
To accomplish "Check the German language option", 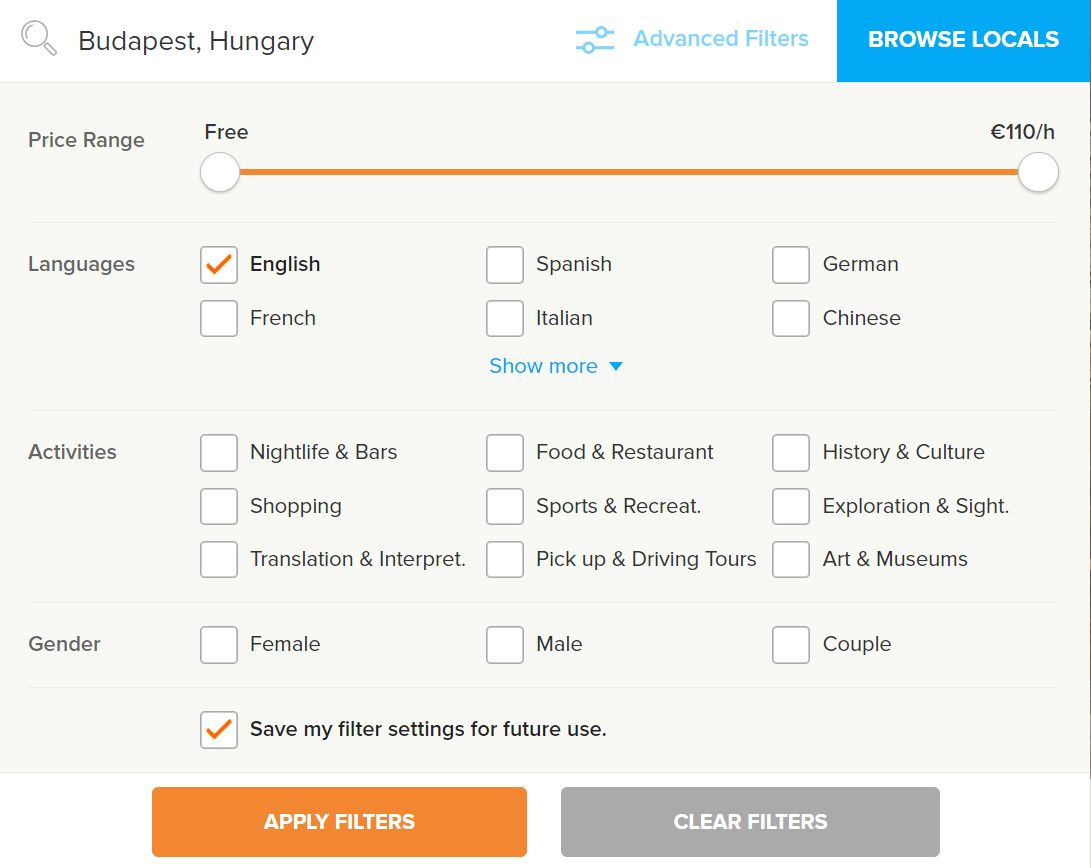I will point(791,264).
